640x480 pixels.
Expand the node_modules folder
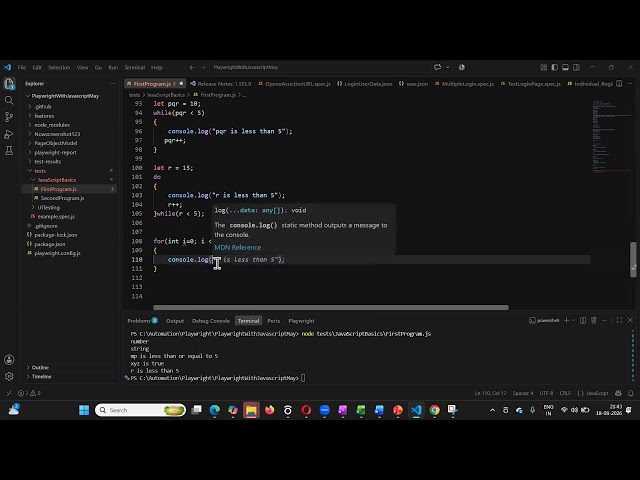pos(52,125)
